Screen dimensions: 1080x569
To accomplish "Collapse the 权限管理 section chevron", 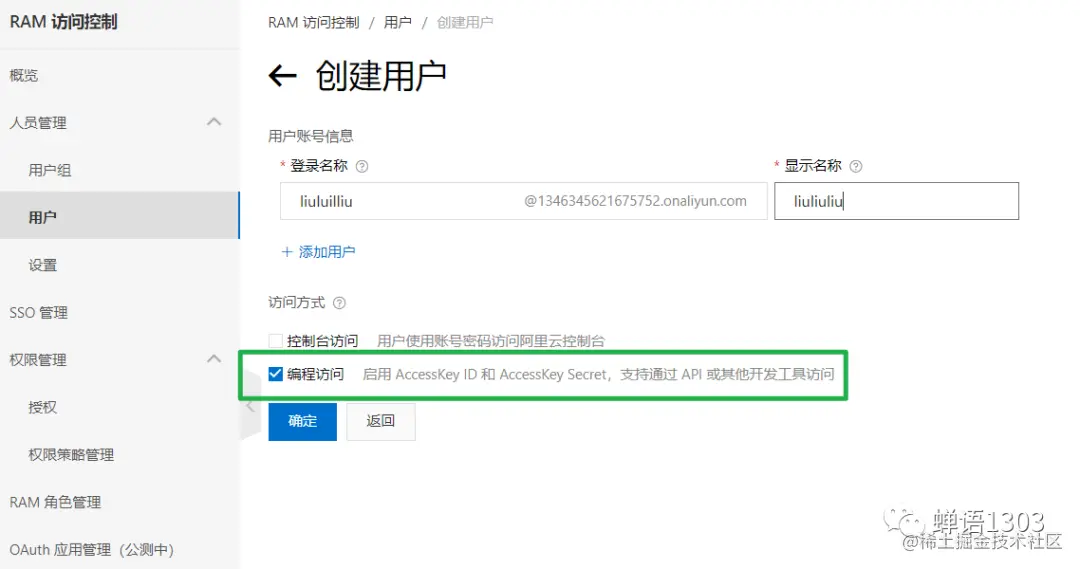I will (214, 359).
